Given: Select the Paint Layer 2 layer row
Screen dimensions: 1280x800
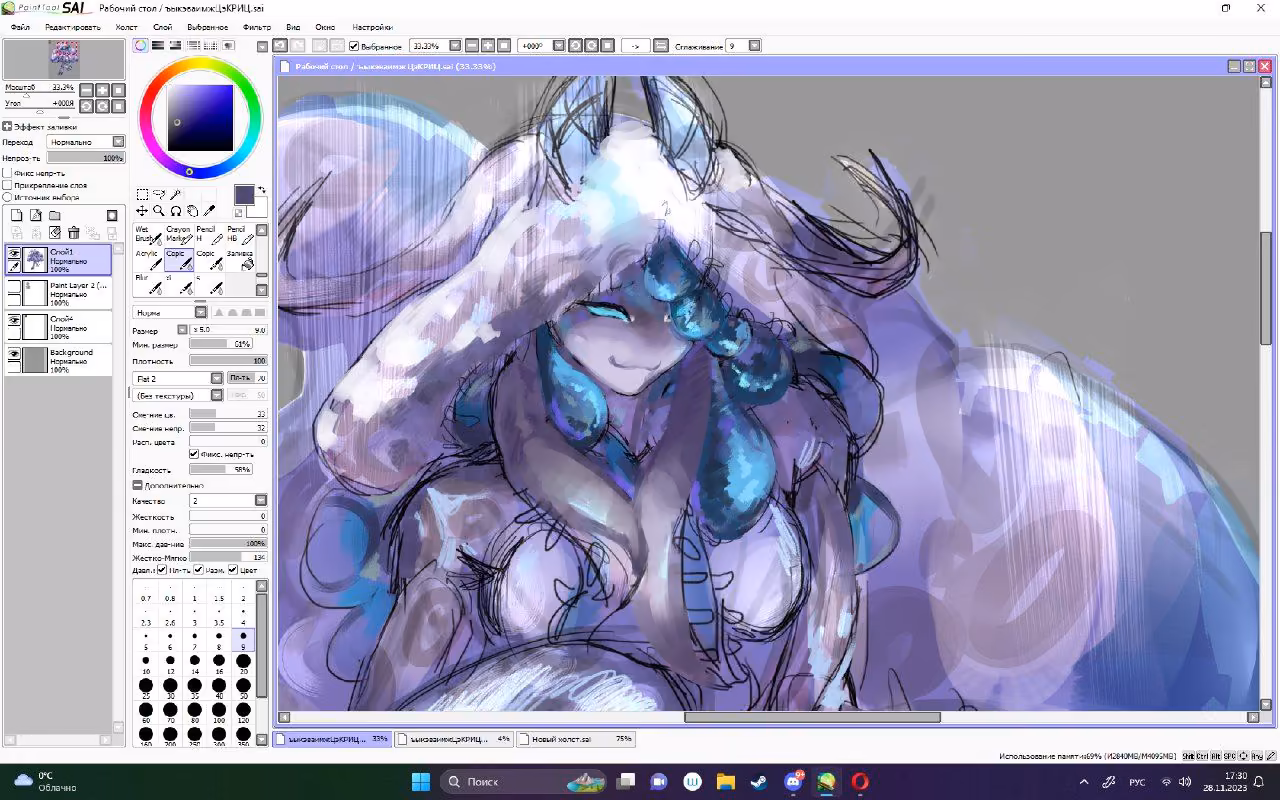Looking at the screenshot, I should pyautogui.click(x=58, y=292).
